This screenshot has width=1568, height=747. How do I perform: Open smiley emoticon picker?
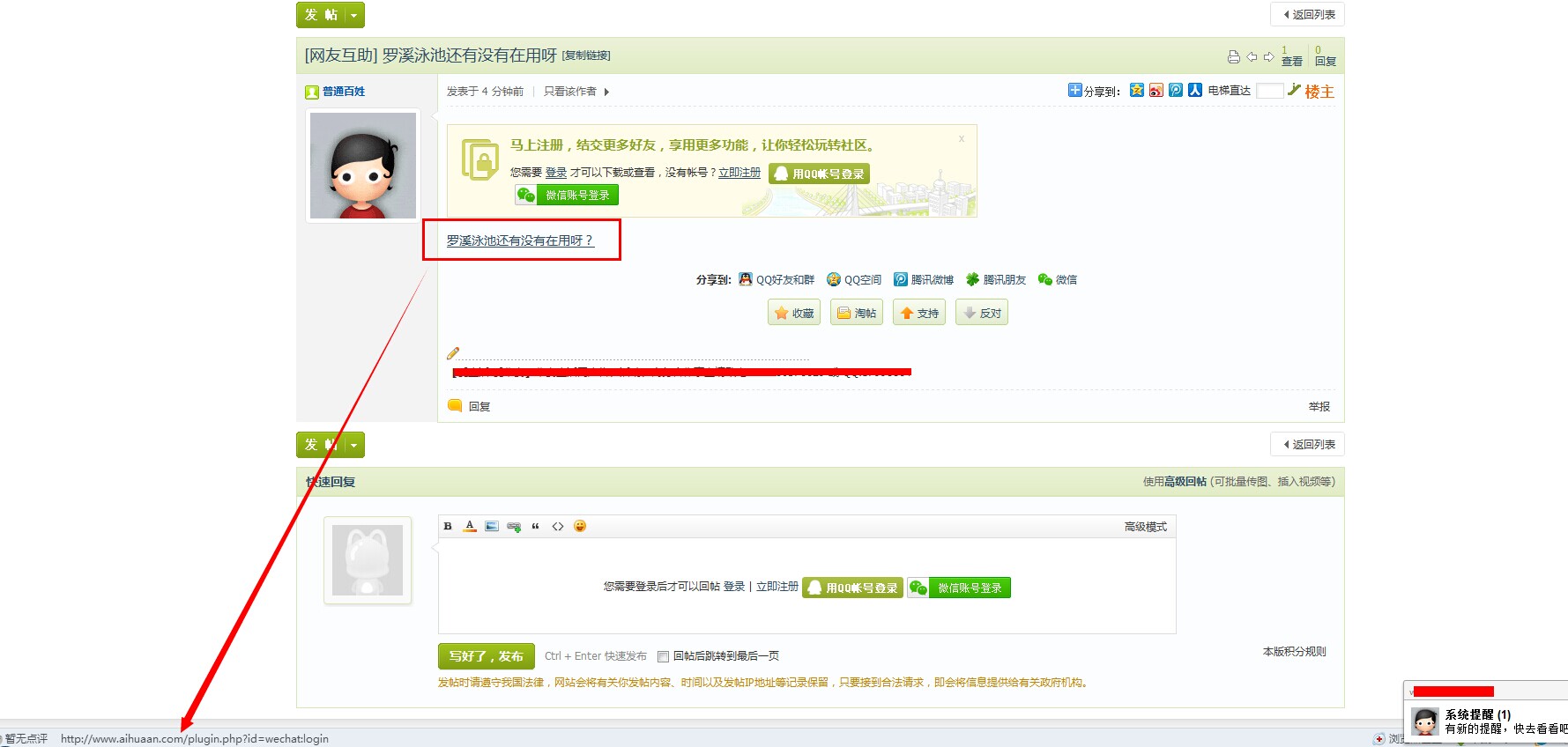[x=580, y=526]
